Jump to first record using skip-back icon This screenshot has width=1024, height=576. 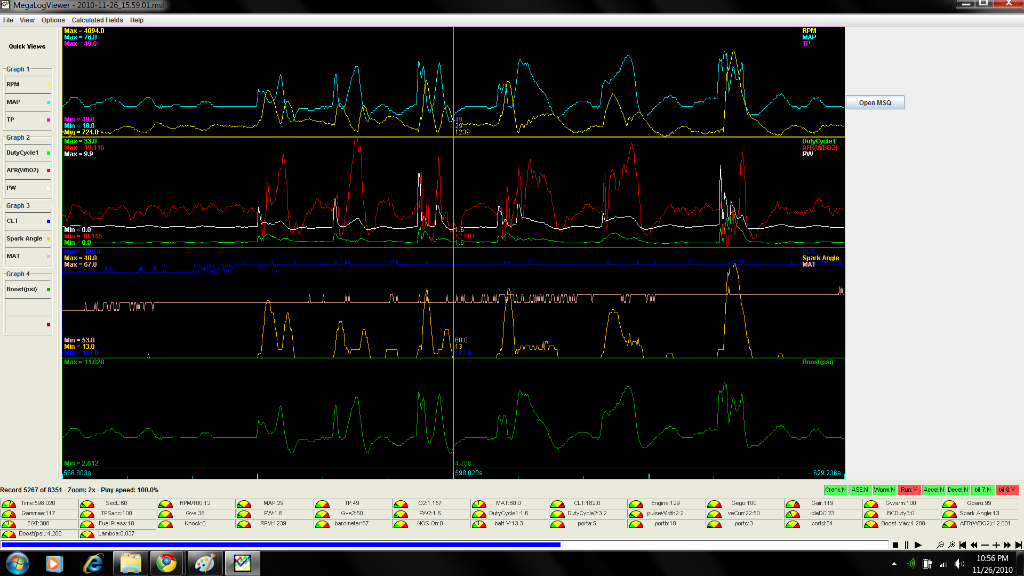[x=962, y=545]
